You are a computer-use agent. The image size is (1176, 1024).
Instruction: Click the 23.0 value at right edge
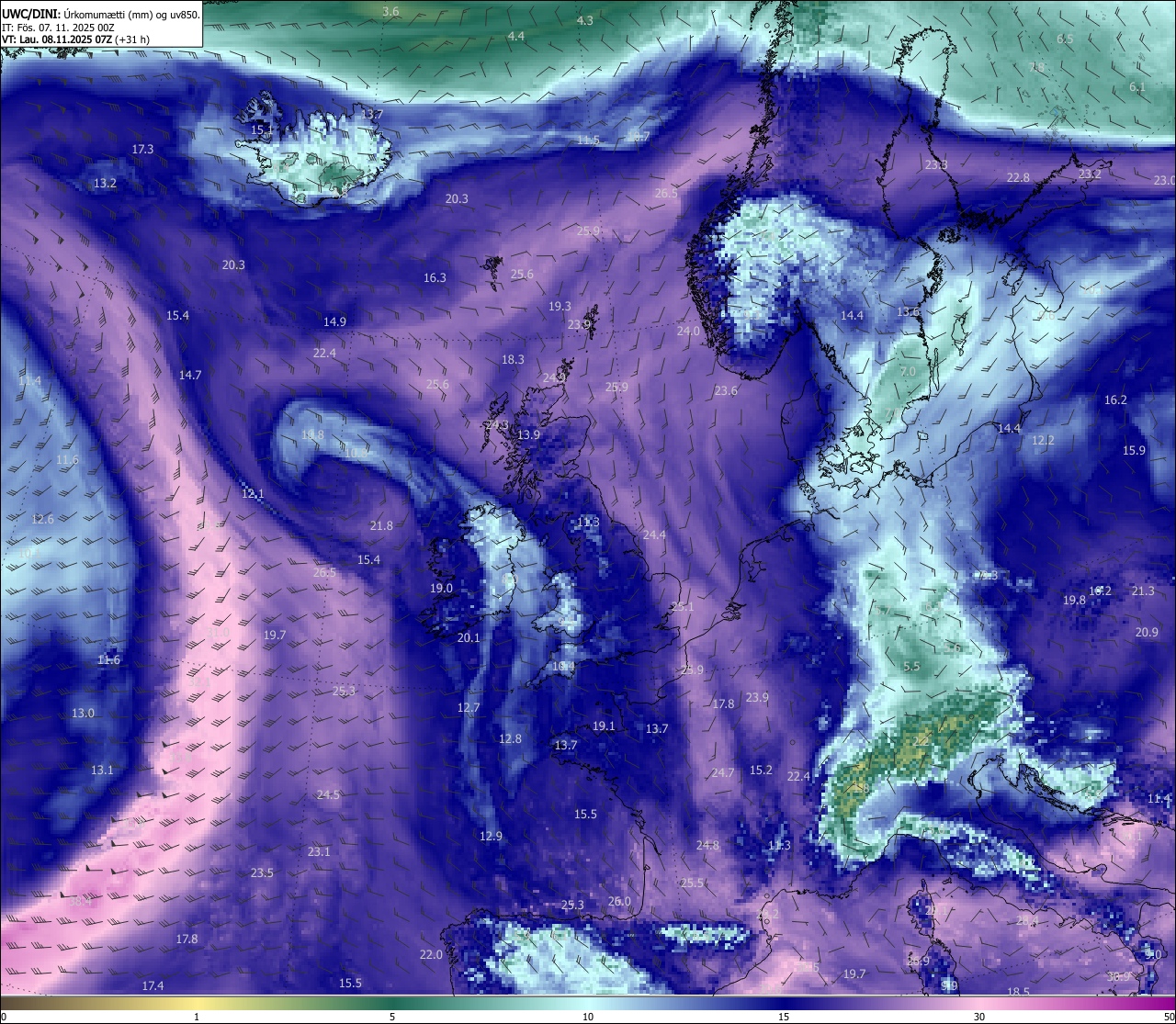click(x=1164, y=181)
